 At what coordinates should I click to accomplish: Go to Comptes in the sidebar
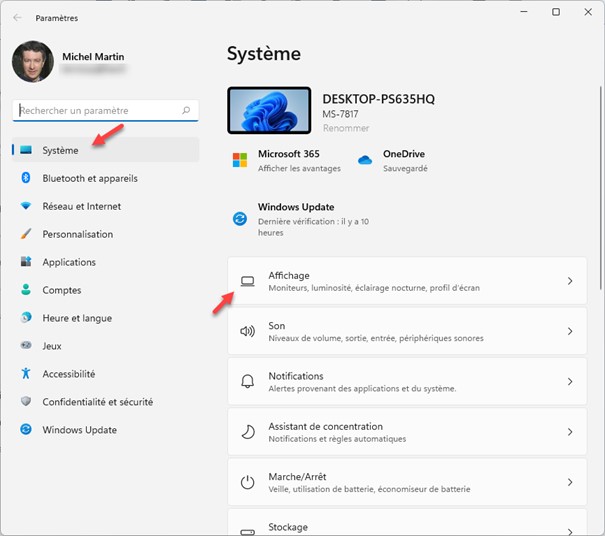pyautogui.click(x=62, y=290)
